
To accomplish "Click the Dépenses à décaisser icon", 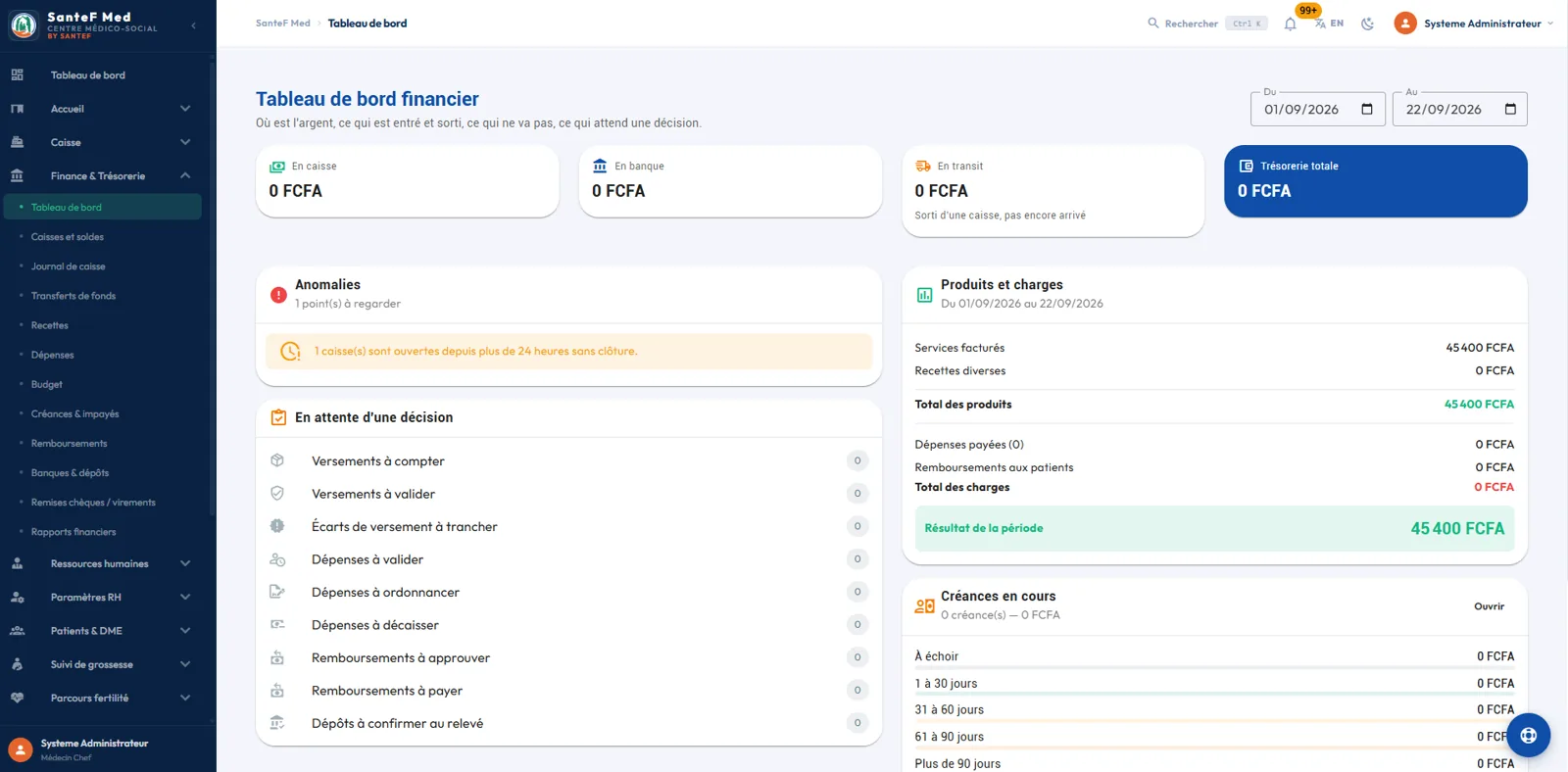I will [x=277, y=624].
